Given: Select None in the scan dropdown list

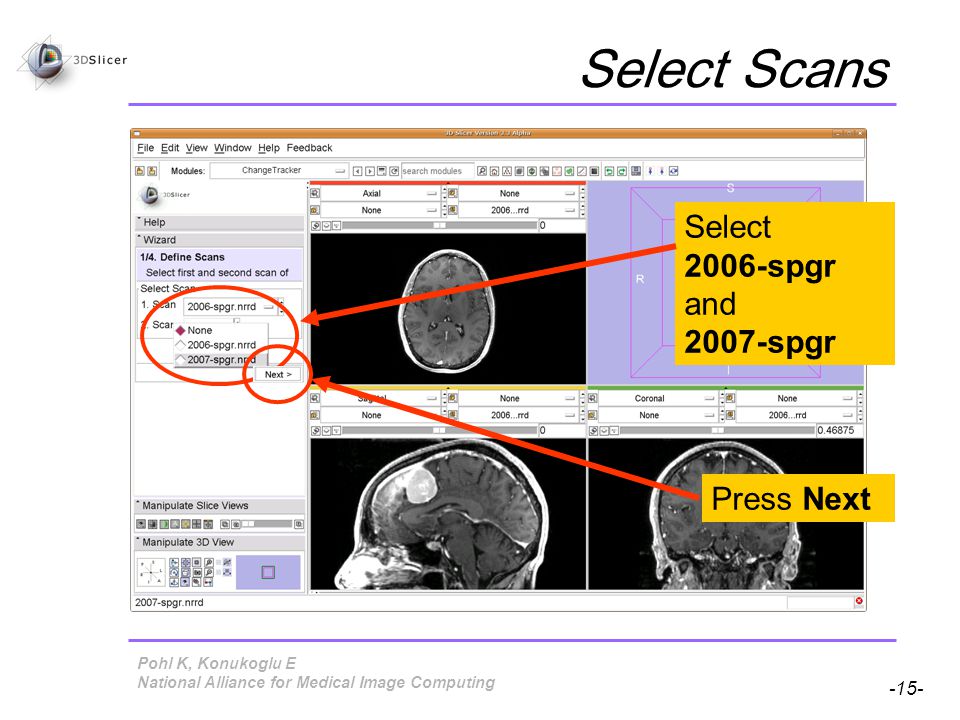Looking at the screenshot, I should pos(221,330).
